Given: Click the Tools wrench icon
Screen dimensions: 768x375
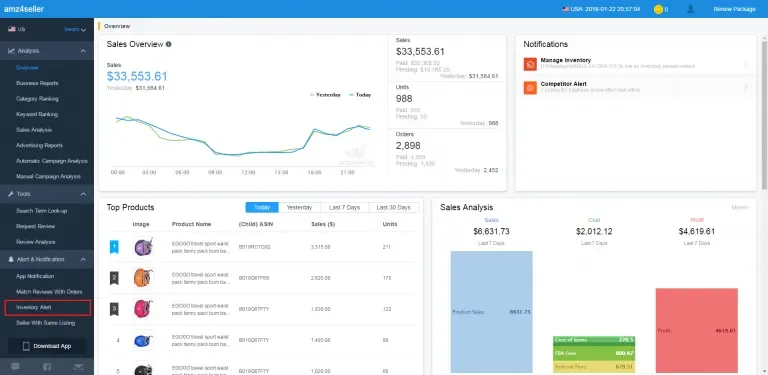Looking at the screenshot, I should (11, 194).
